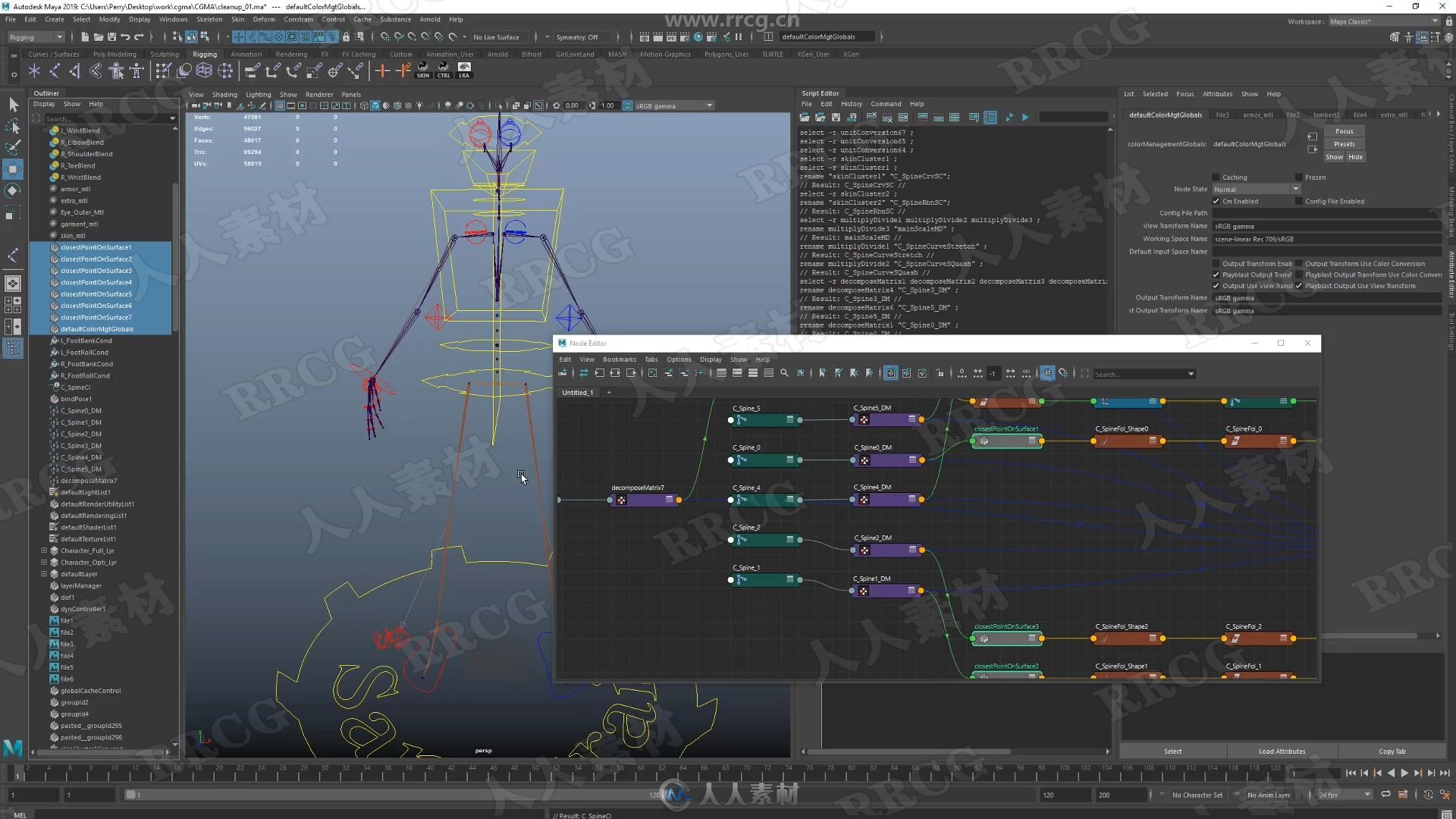The image size is (1456, 819).
Task: Click the Focus button in Attribute Editor
Action: [1344, 131]
